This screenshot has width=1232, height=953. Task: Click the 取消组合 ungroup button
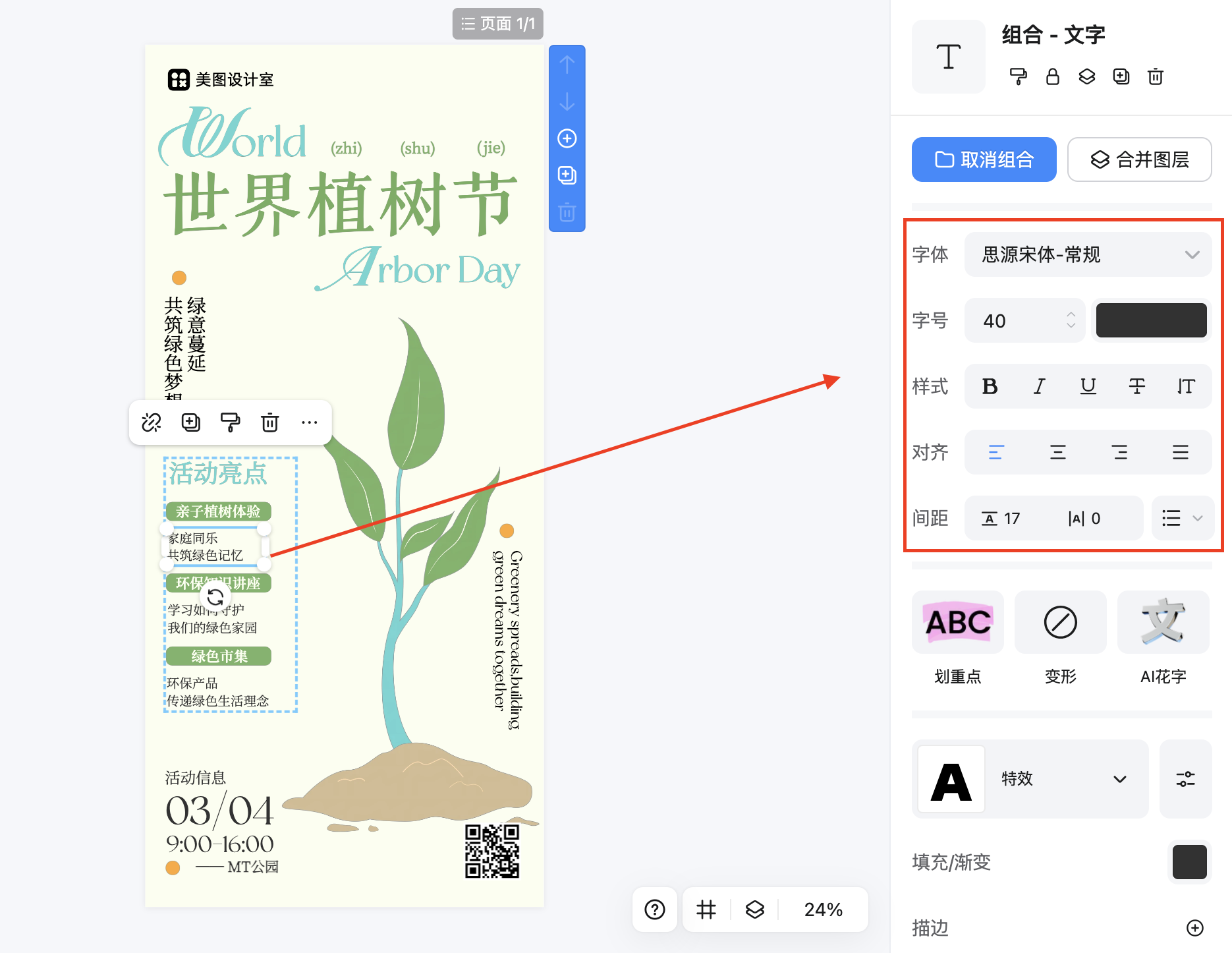click(x=983, y=159)
